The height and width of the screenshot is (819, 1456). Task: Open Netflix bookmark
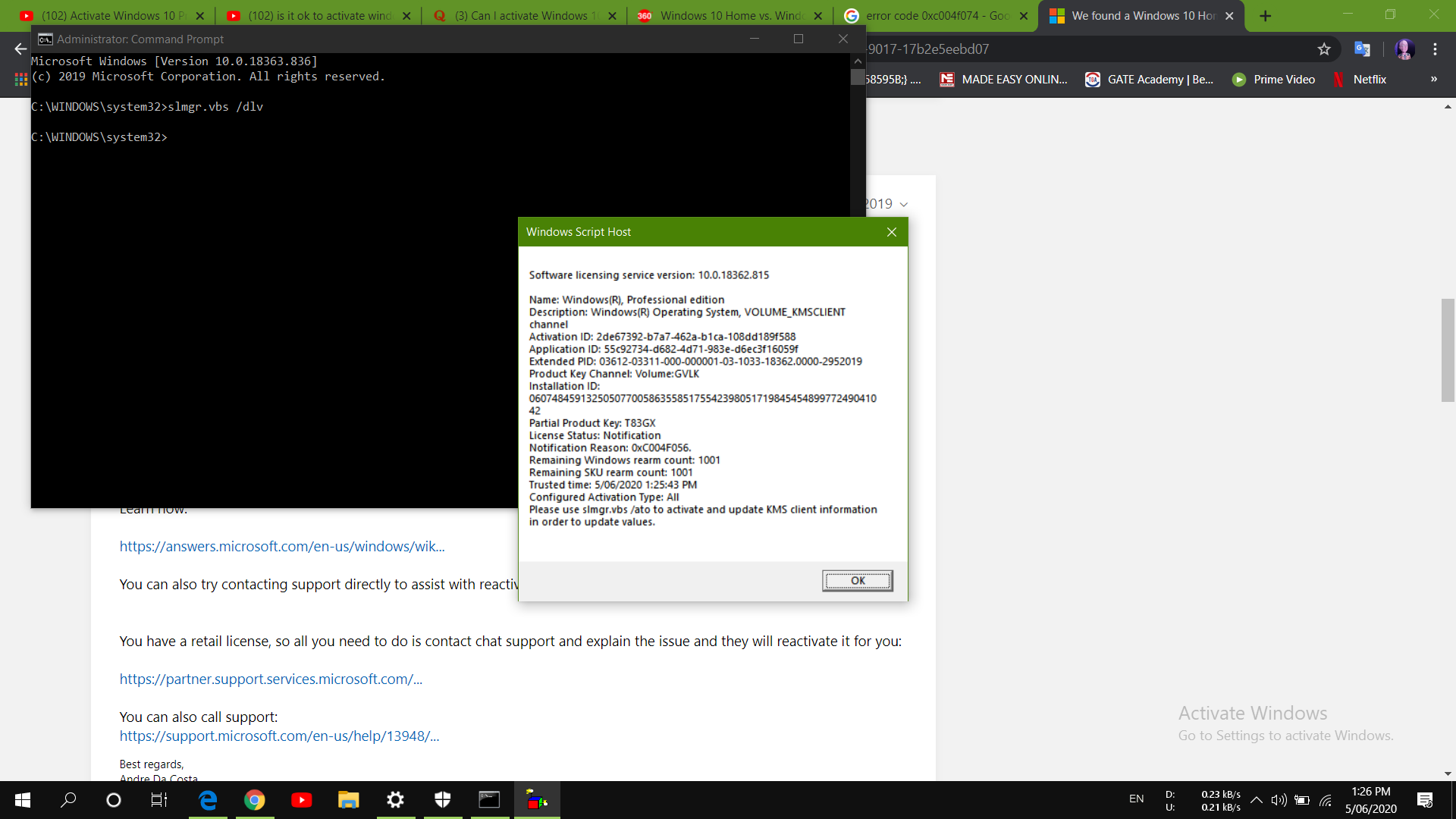1360,80
